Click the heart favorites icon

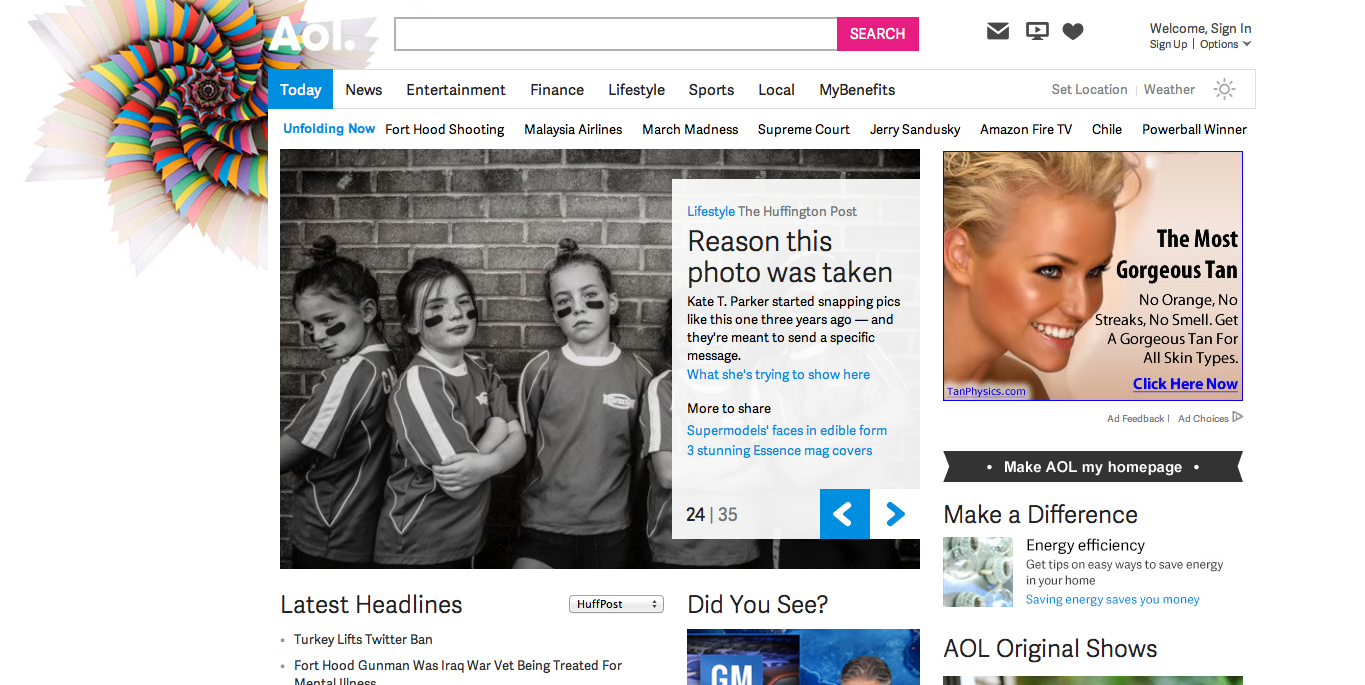[1073, 31]
